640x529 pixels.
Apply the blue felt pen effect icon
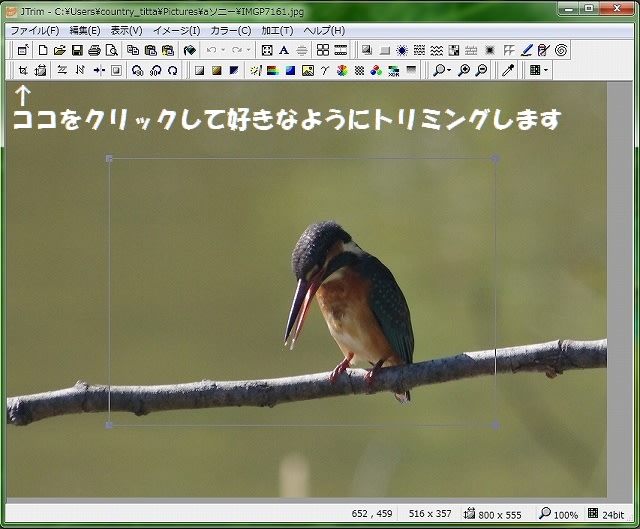coord(527,50)
